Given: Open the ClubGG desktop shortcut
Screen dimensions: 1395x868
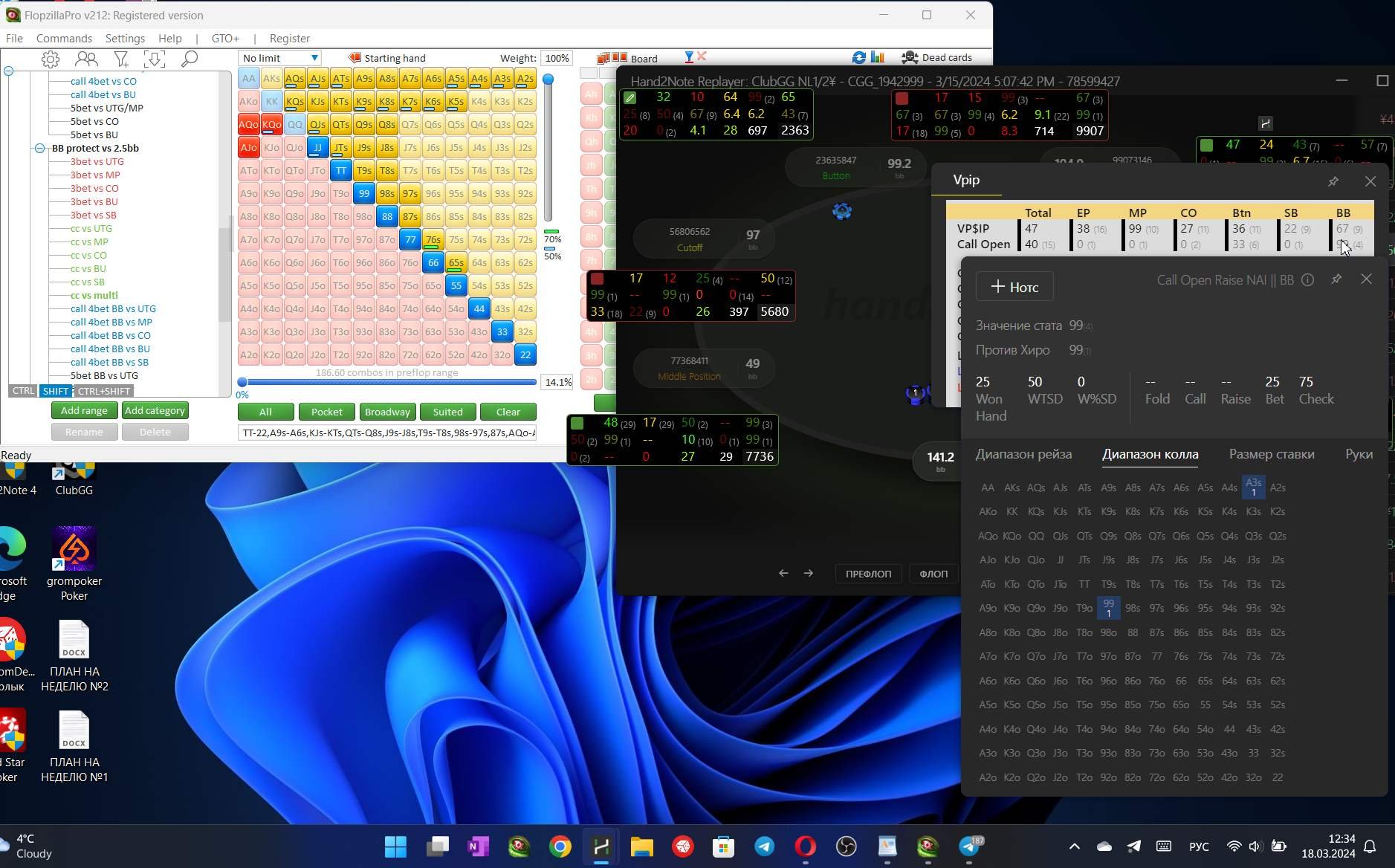Looking at the screenshot, I should click(74, 479).
